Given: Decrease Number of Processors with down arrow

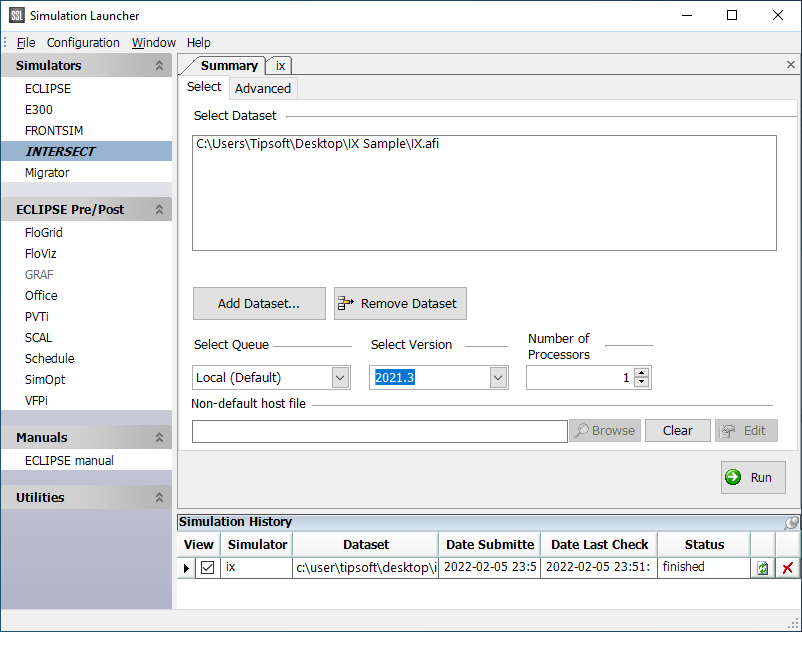Looking at the screenshot, I should (641, 383).
